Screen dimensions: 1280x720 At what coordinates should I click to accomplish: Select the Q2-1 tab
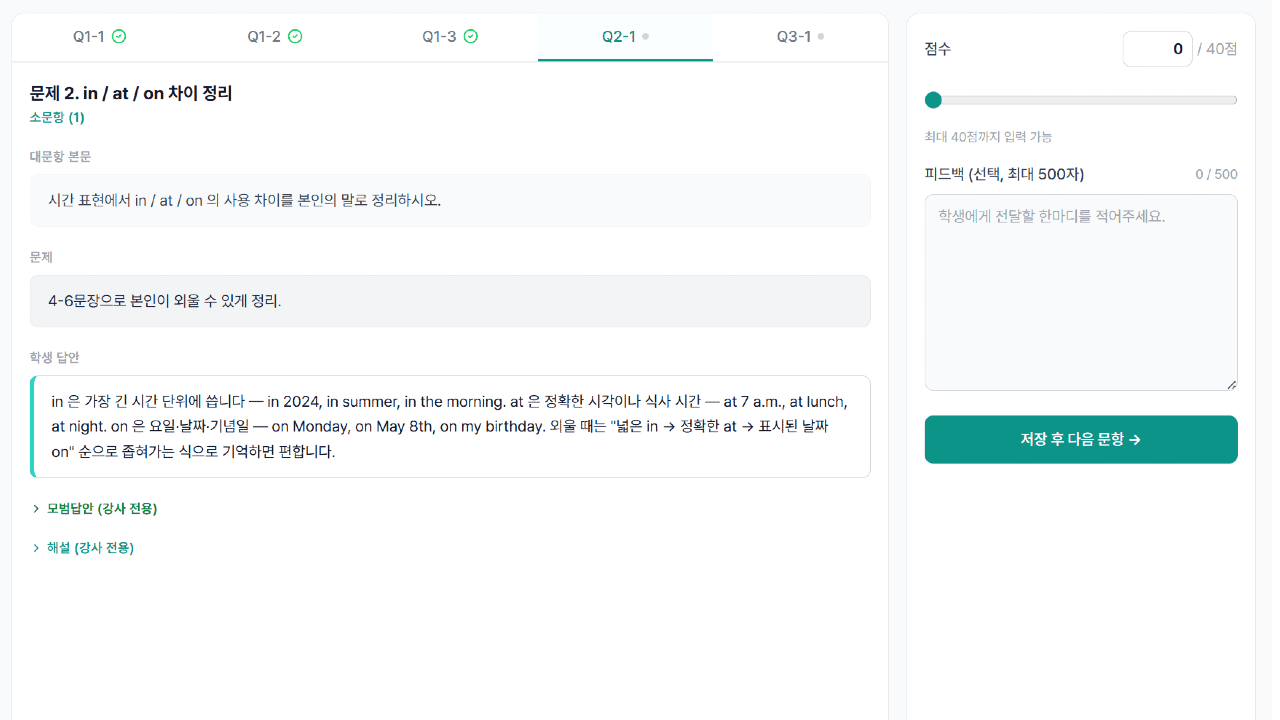(x=625, y=37)
